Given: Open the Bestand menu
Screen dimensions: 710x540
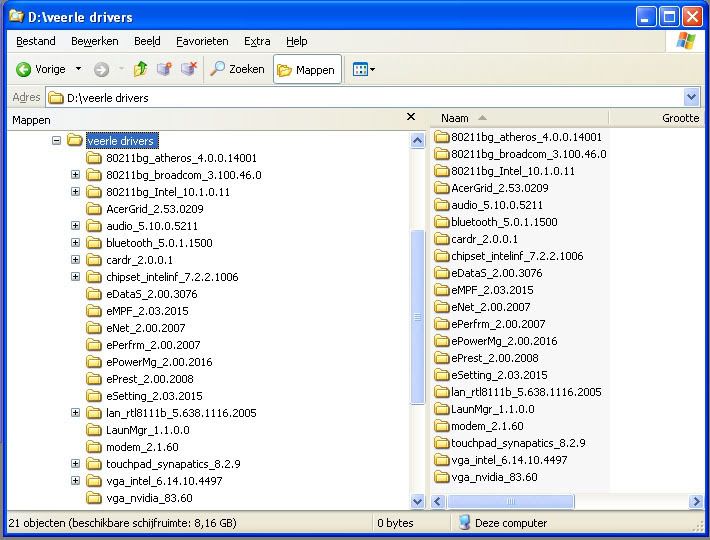Looking at the screenshot, I should click(36, 41).
